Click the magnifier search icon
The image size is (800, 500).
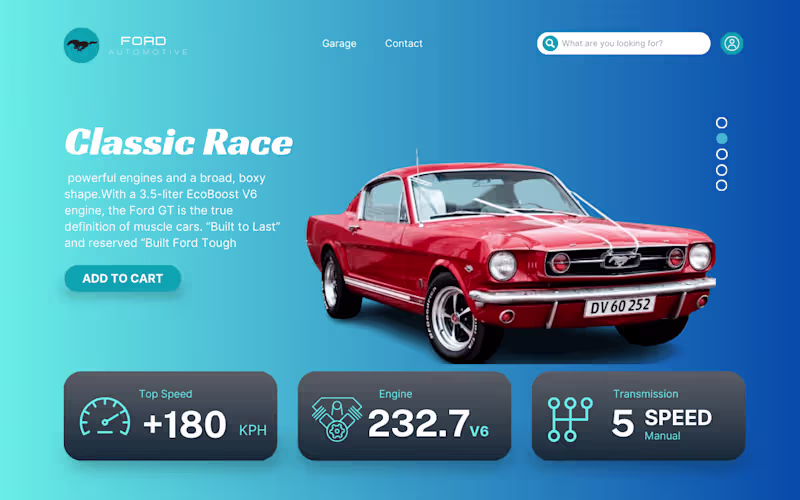(x=550, y=43)
